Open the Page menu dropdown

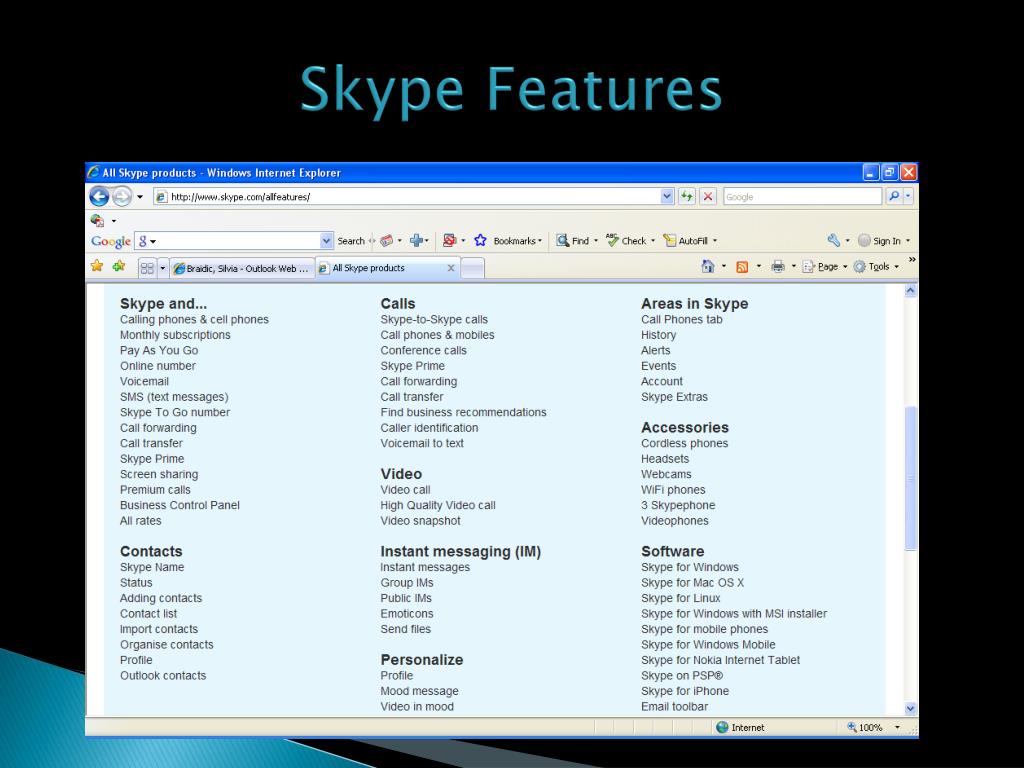825,266
